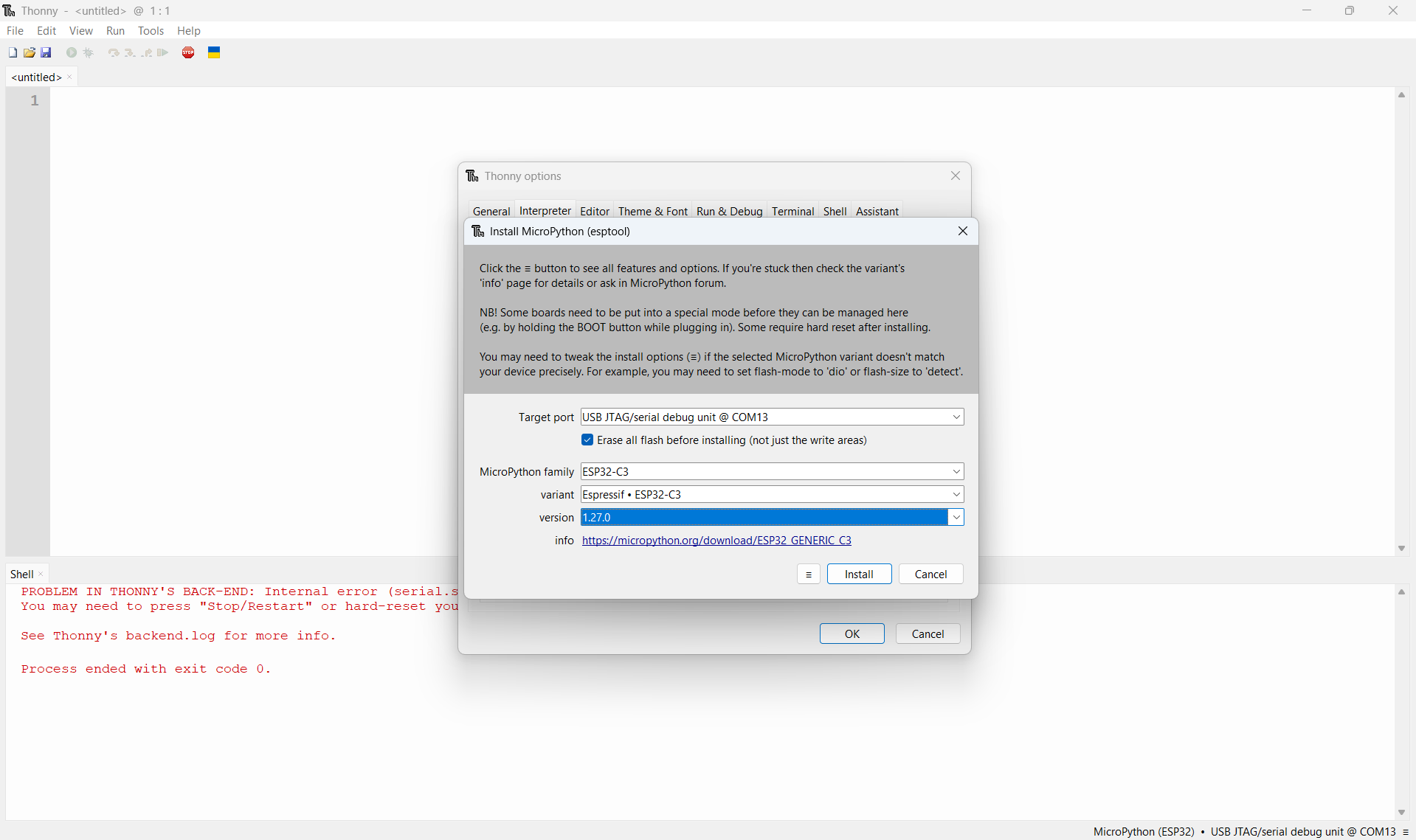Click the Run current script icon
This screenshot has width=1416, height=840.
click(x=72, y=52)
